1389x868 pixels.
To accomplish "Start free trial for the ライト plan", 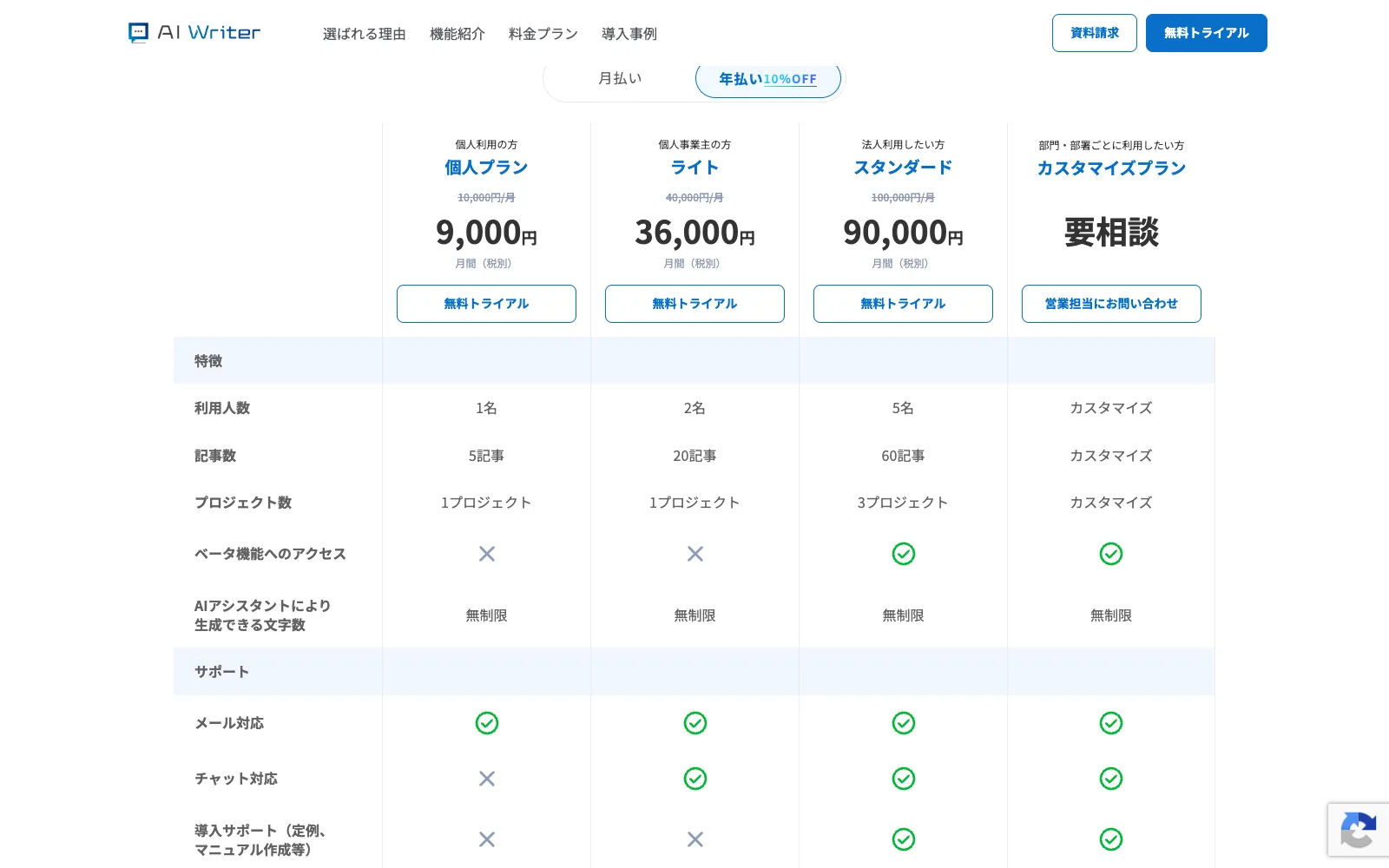I will click(695, 304).
